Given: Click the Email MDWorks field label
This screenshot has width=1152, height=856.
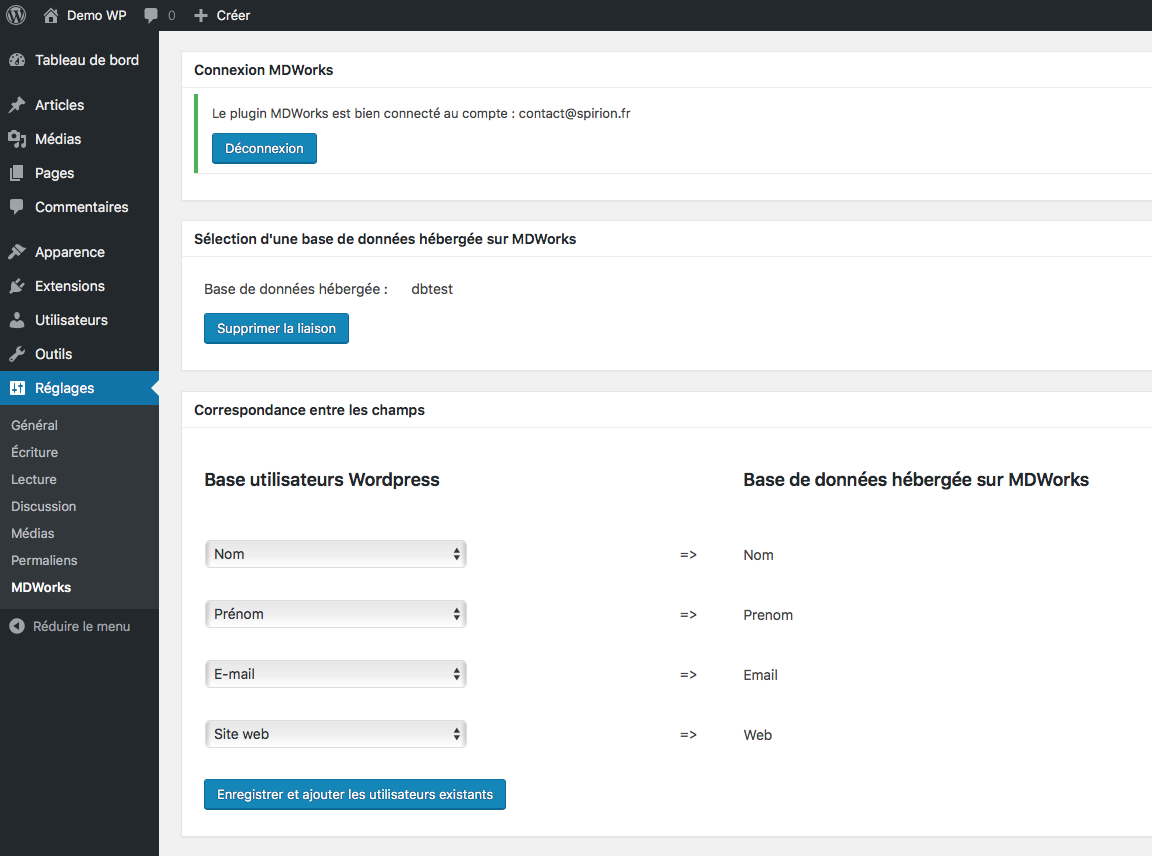Looking at the screenshot, I should (760, 675).
